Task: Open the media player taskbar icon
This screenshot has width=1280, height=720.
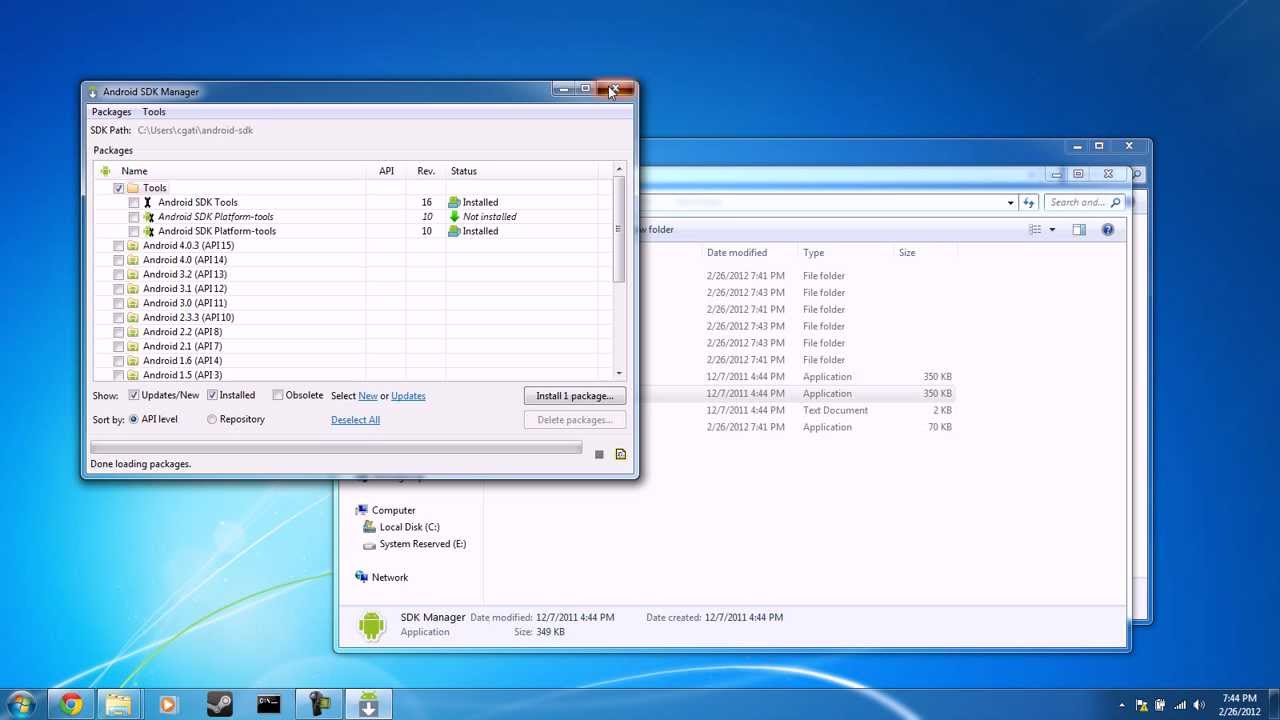Action: (168, 705)
